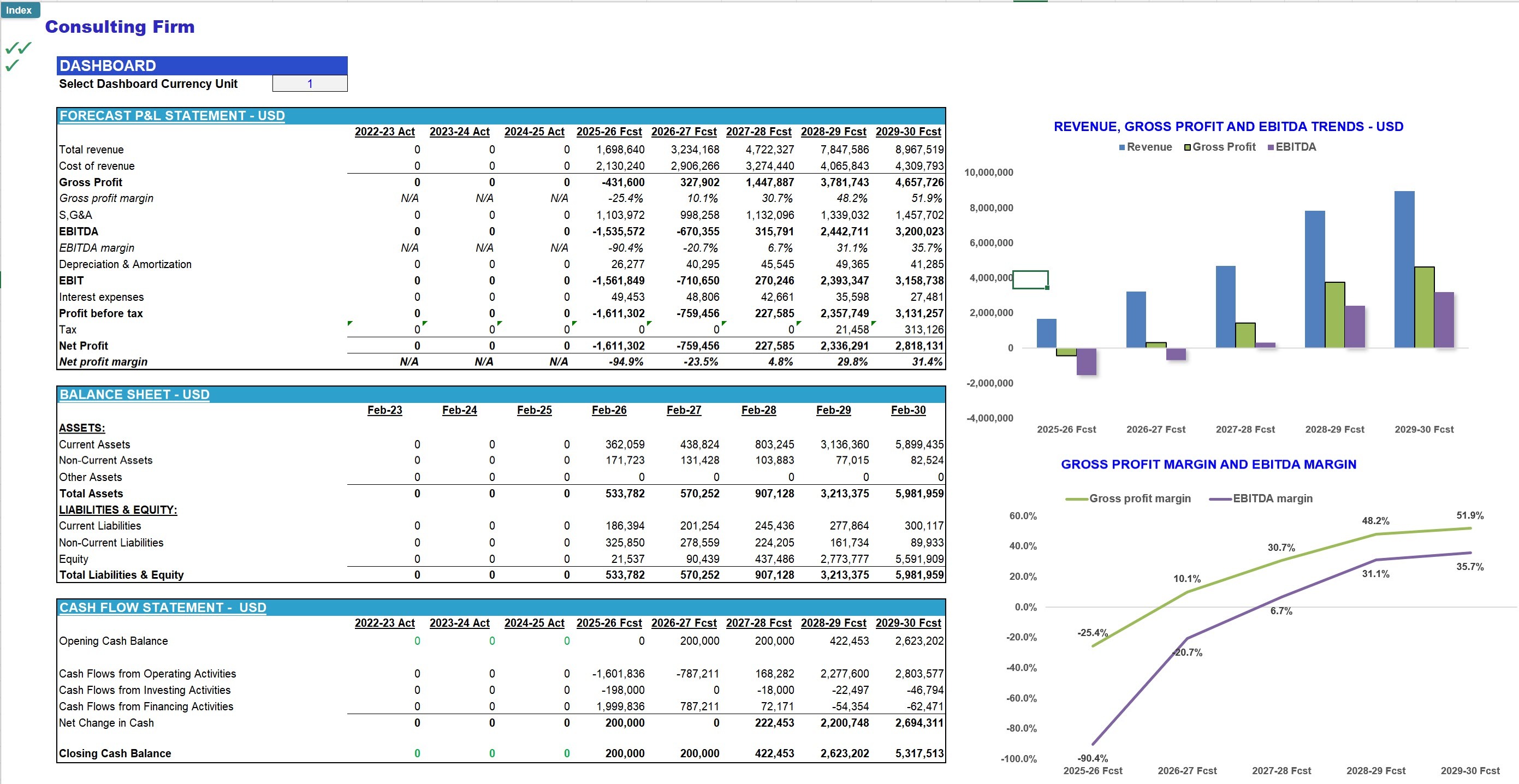Click the 2025-26 Fcst purple EBITDA bar
This screenshot has height=784, width=1519.
1086,361
